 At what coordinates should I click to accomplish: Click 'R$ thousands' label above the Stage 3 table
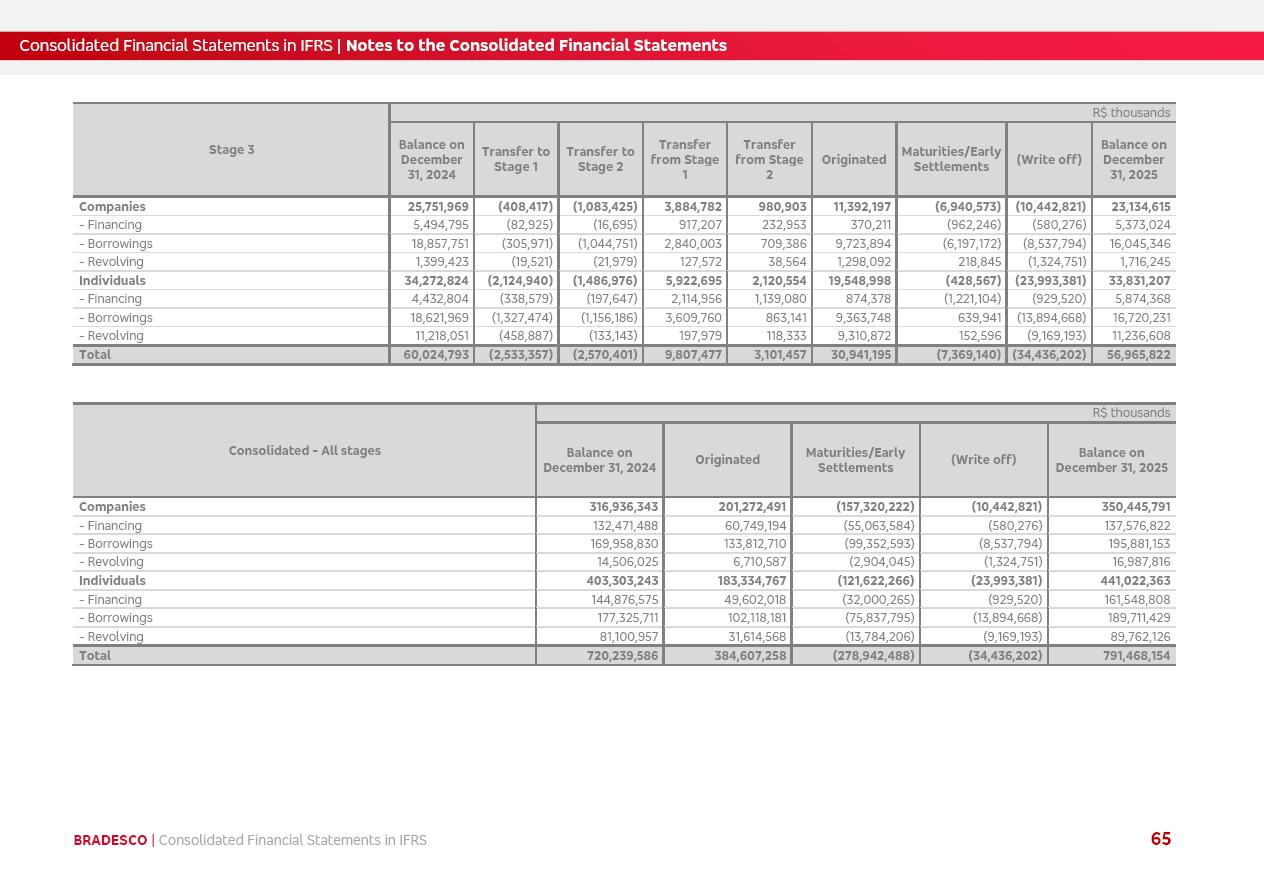tap(1131, 113)
